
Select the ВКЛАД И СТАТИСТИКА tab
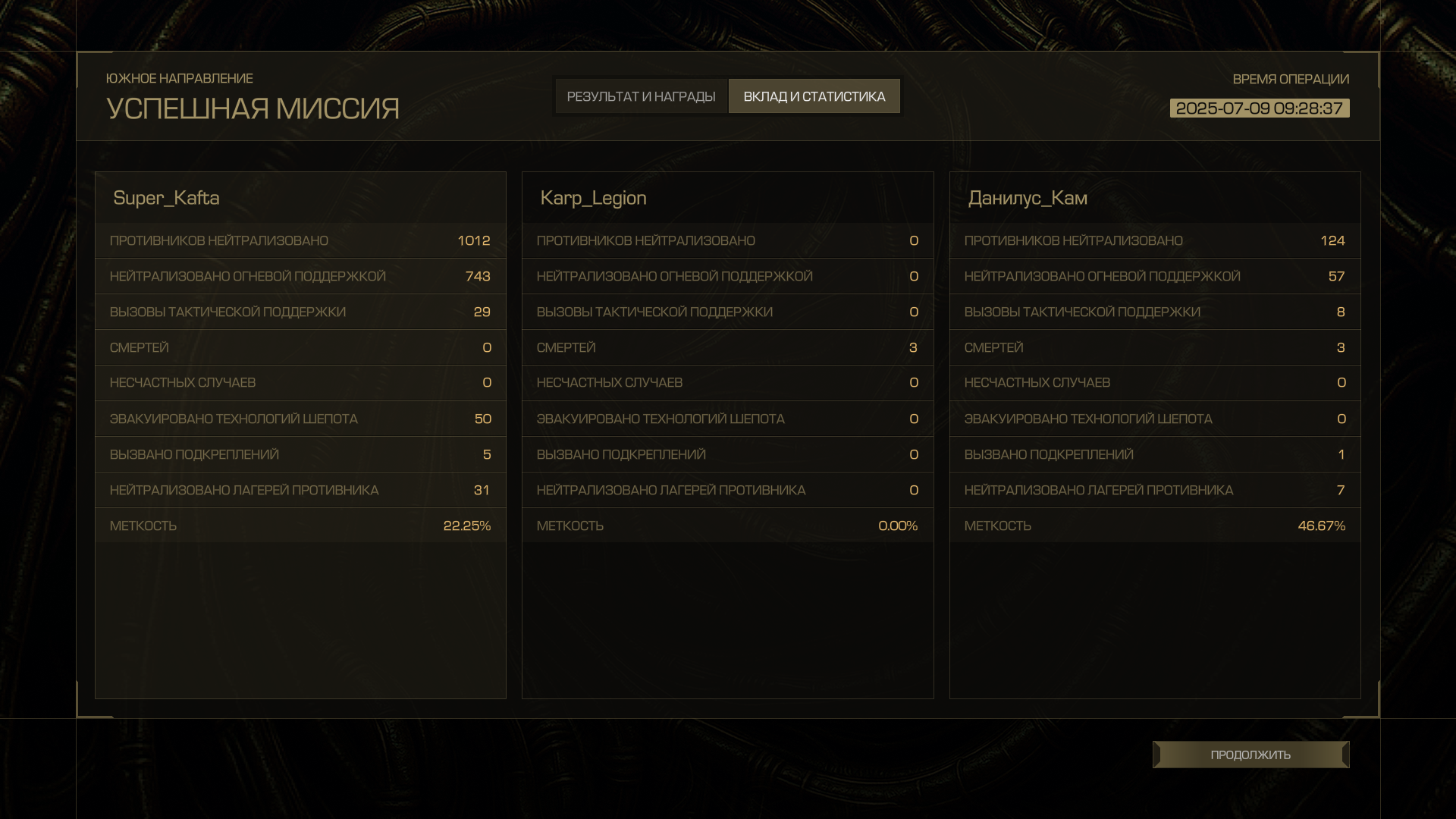[x=814, y=96]
